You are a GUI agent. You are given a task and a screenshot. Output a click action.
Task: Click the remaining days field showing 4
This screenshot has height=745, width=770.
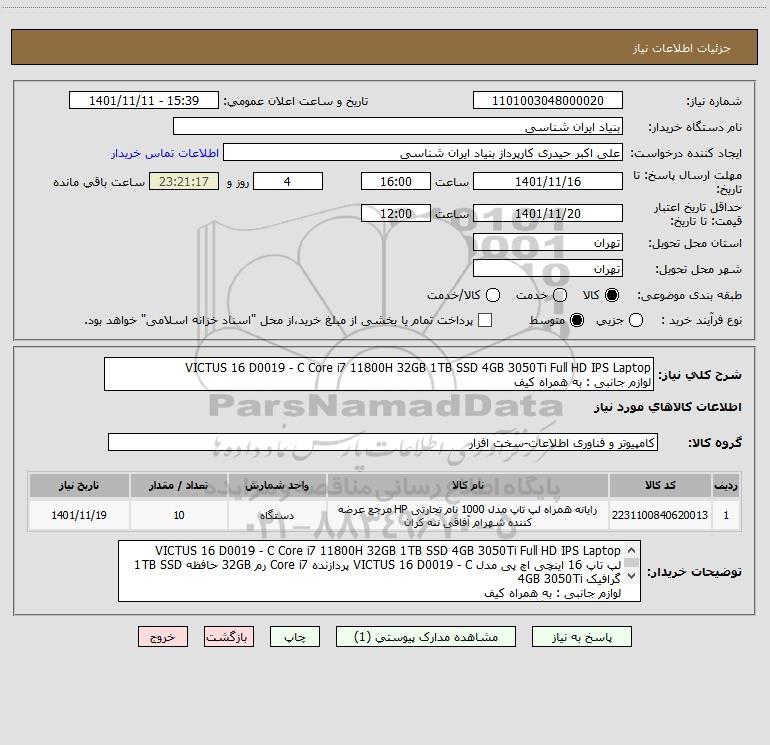coord(288,181)
